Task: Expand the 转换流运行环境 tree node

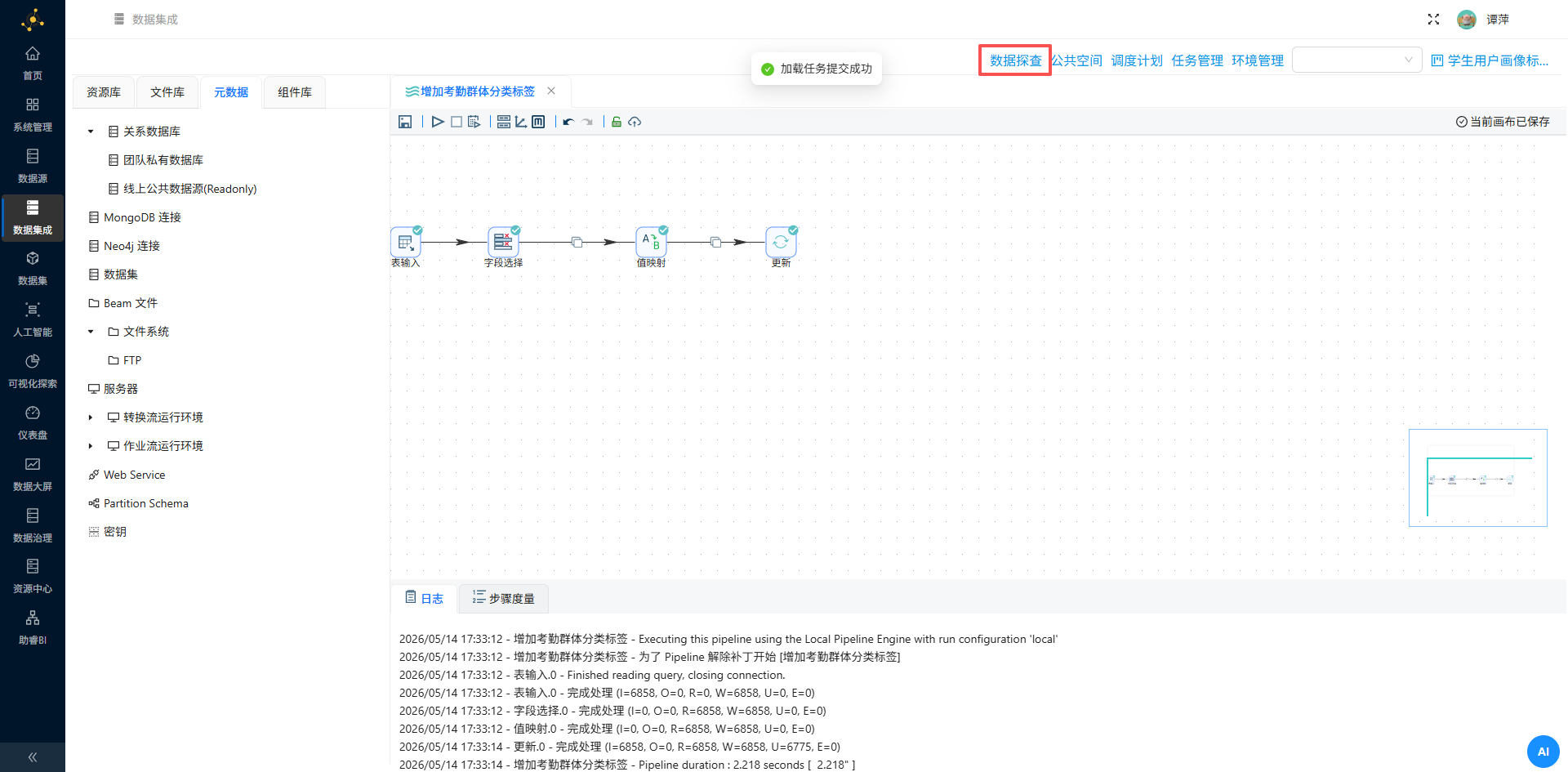Action: click(x=91, y=417)
